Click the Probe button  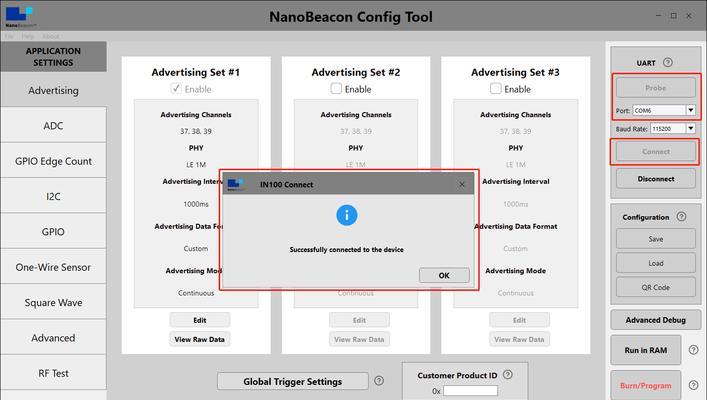coord(656,87)
